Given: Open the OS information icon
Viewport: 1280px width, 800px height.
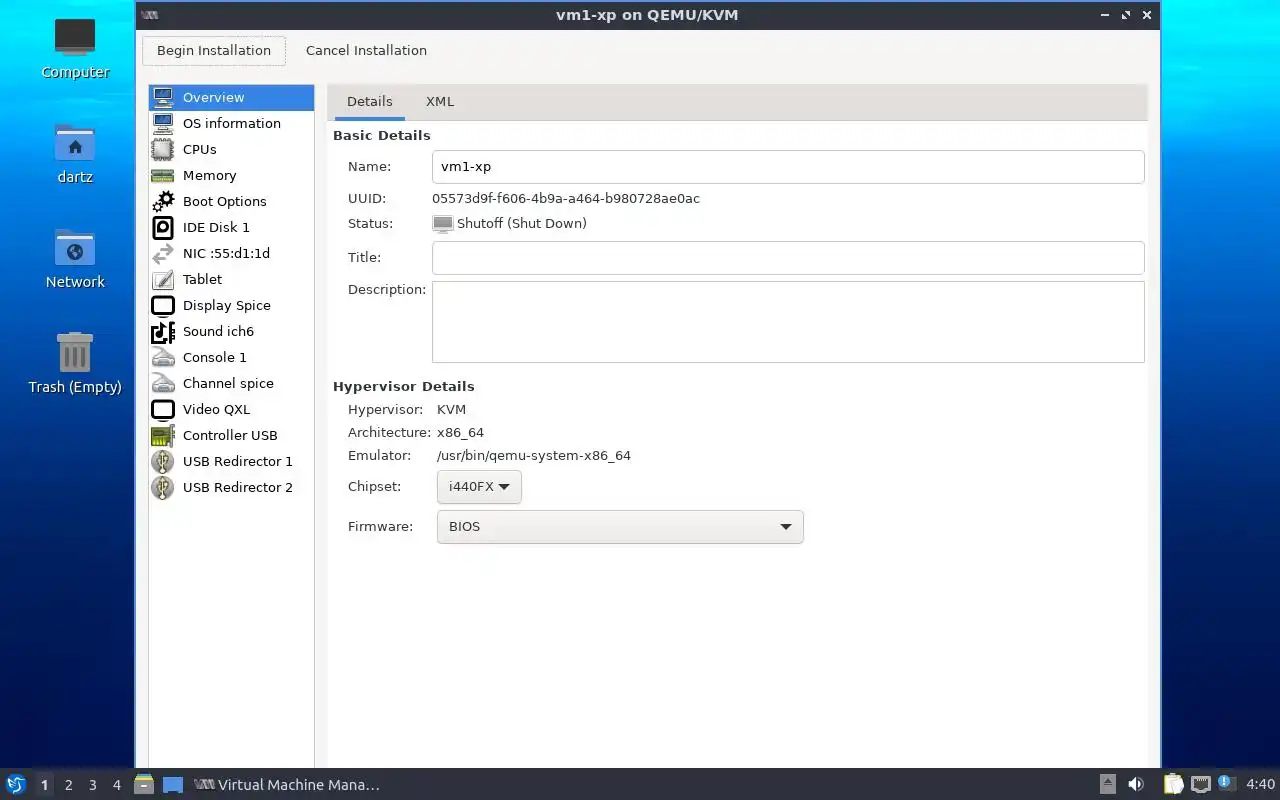Looking at the screenshot, I should coord(163,123).
